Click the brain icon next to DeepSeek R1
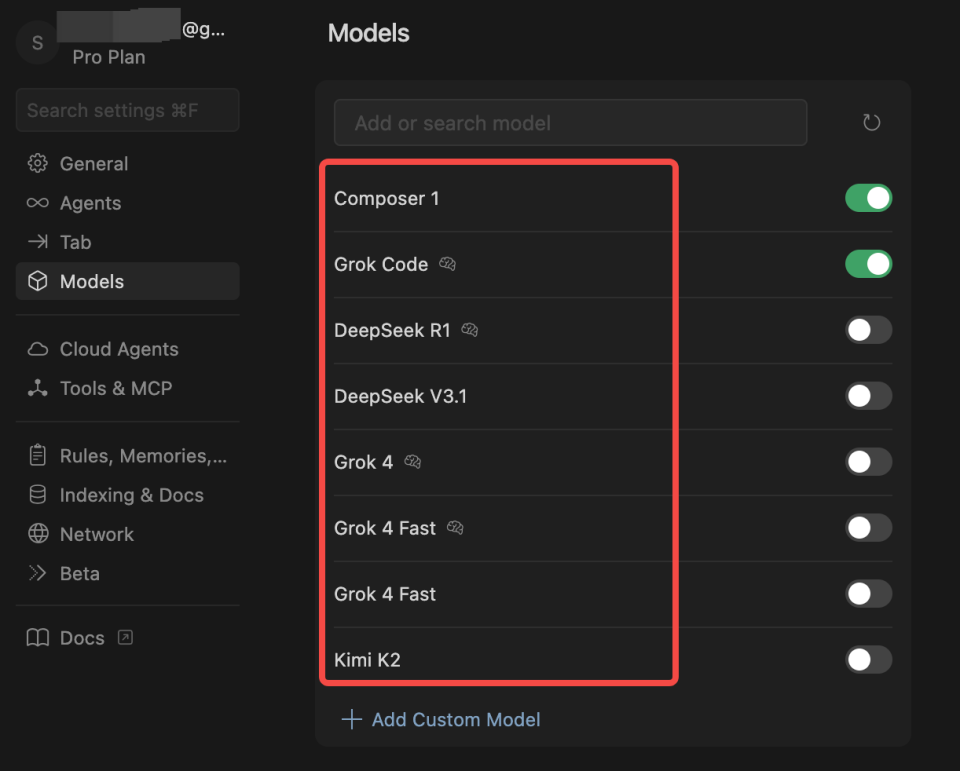 tap(470, 330)
